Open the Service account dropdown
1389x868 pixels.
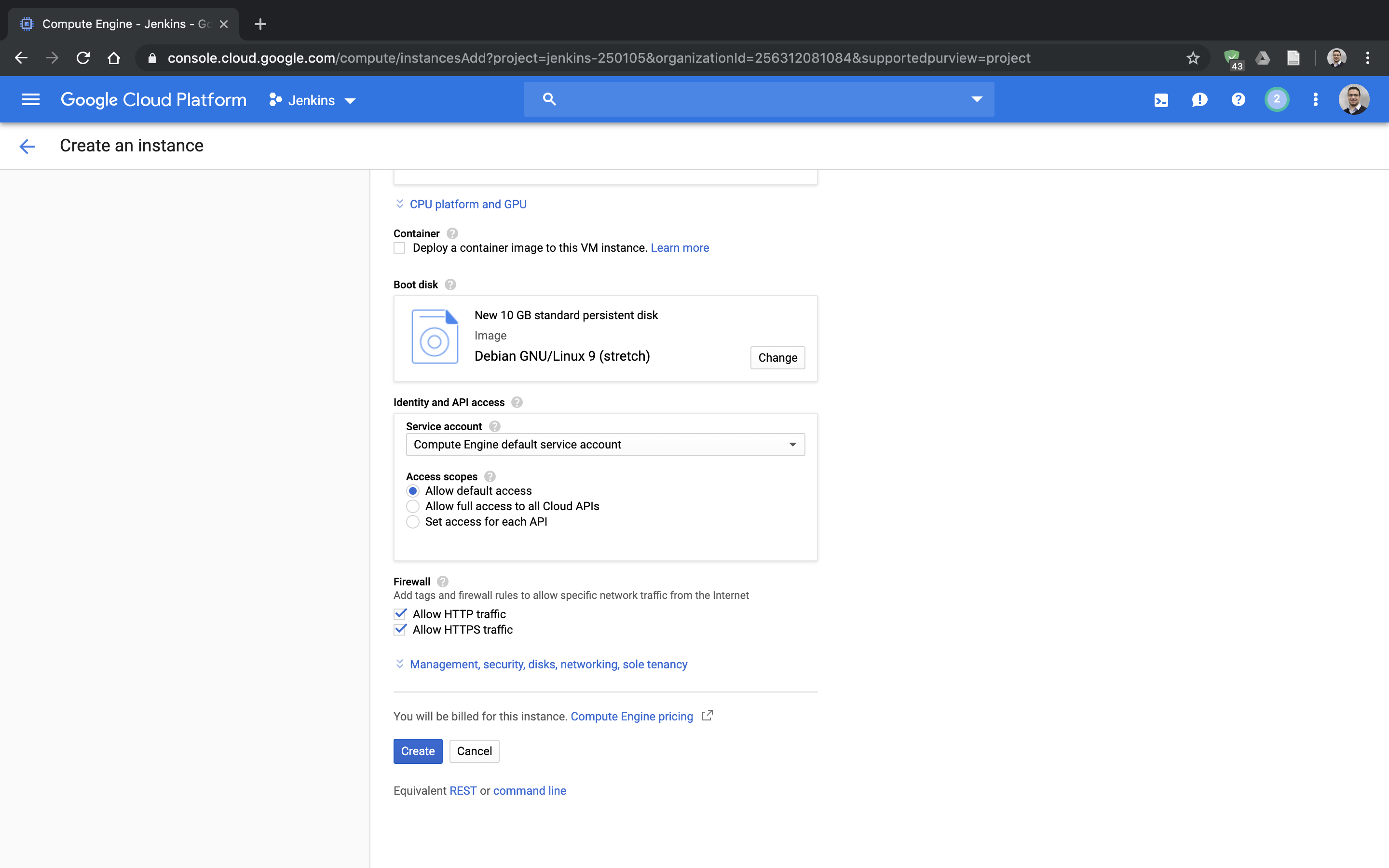[x=605, y=444]
